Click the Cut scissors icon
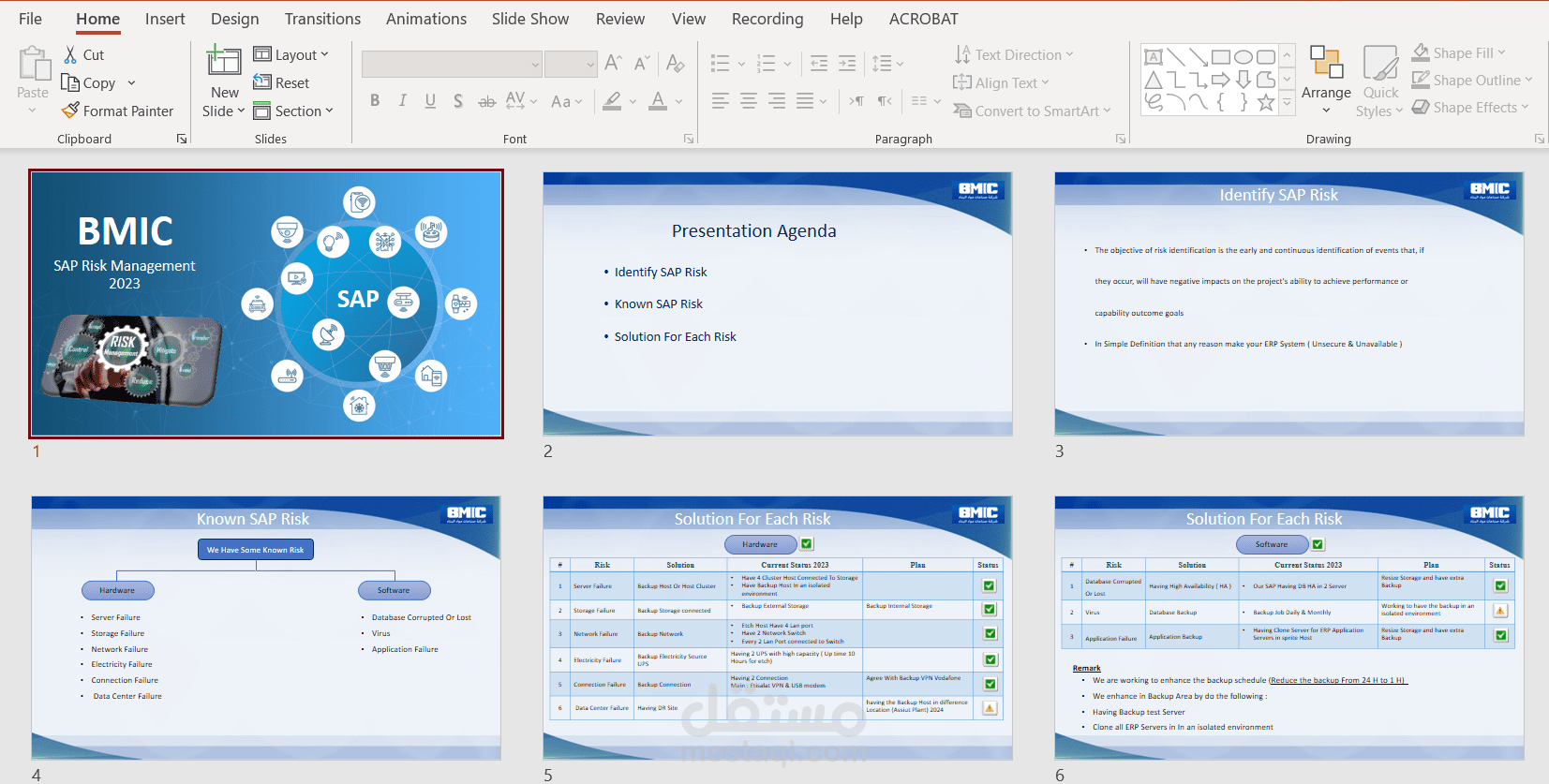 coord(70,54)
